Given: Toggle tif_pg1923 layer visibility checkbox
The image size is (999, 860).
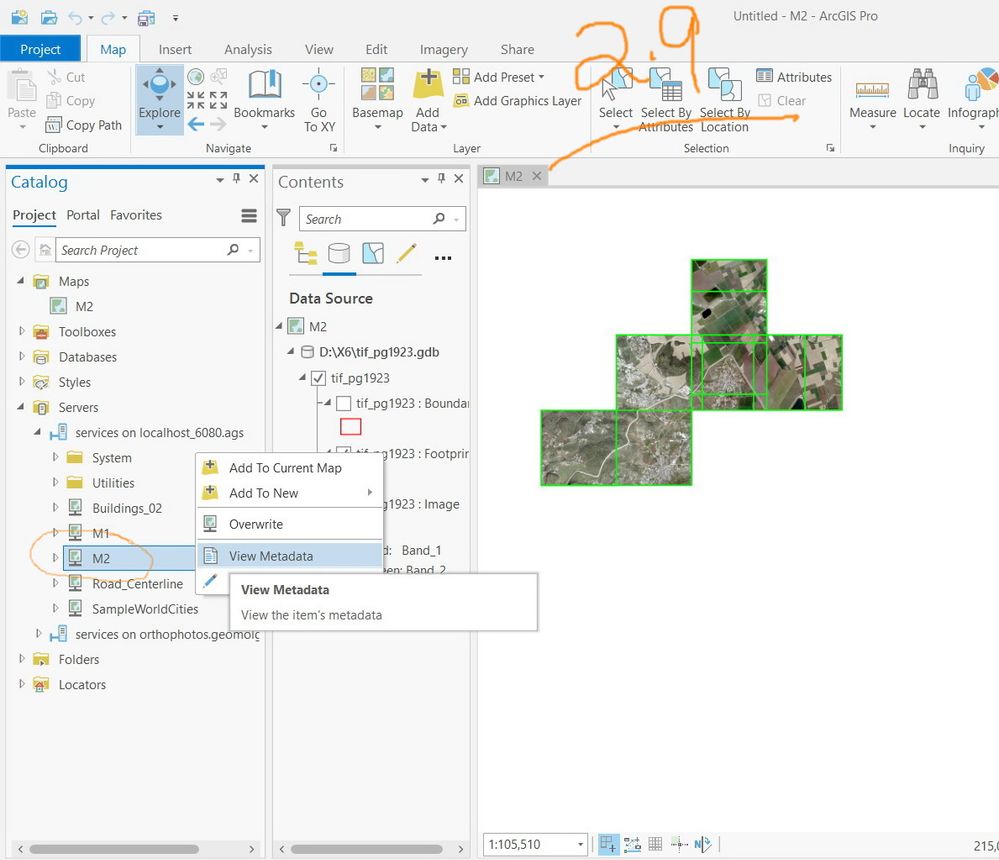Looking at the screenshot, I should tap(318, 378).
